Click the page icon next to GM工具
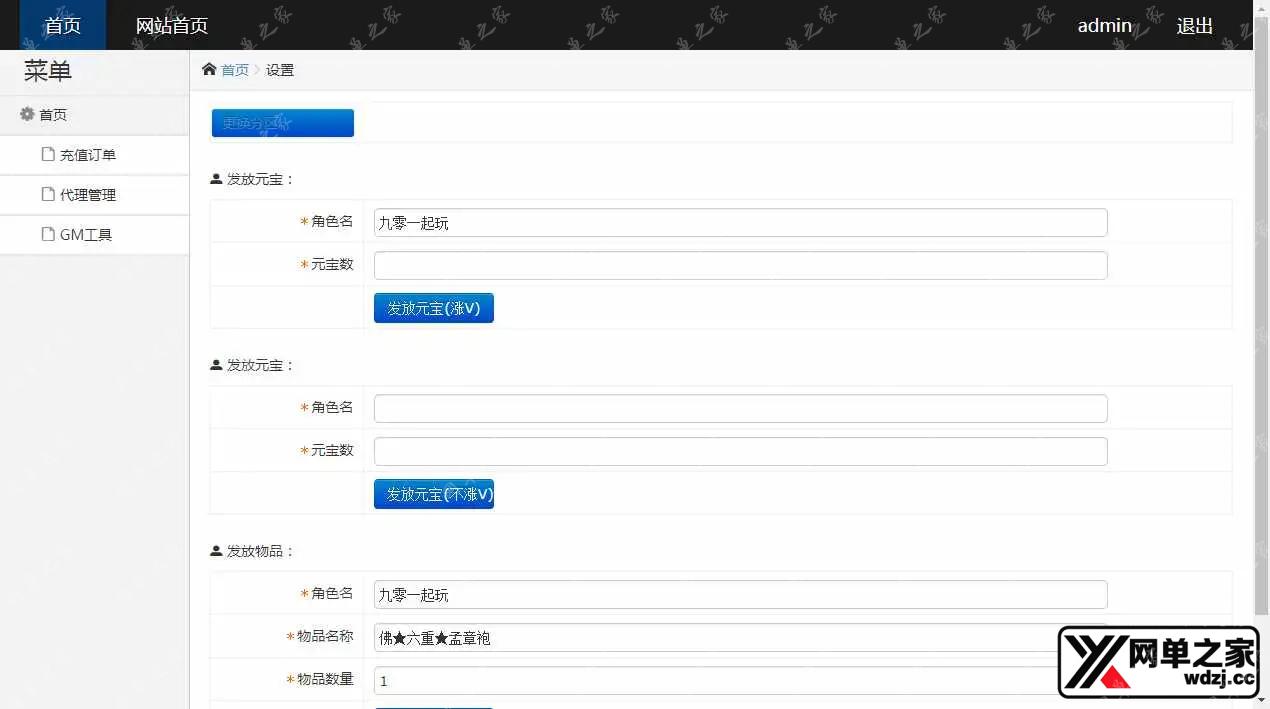This screenshot has height=709, width=1270. [48, 234]
